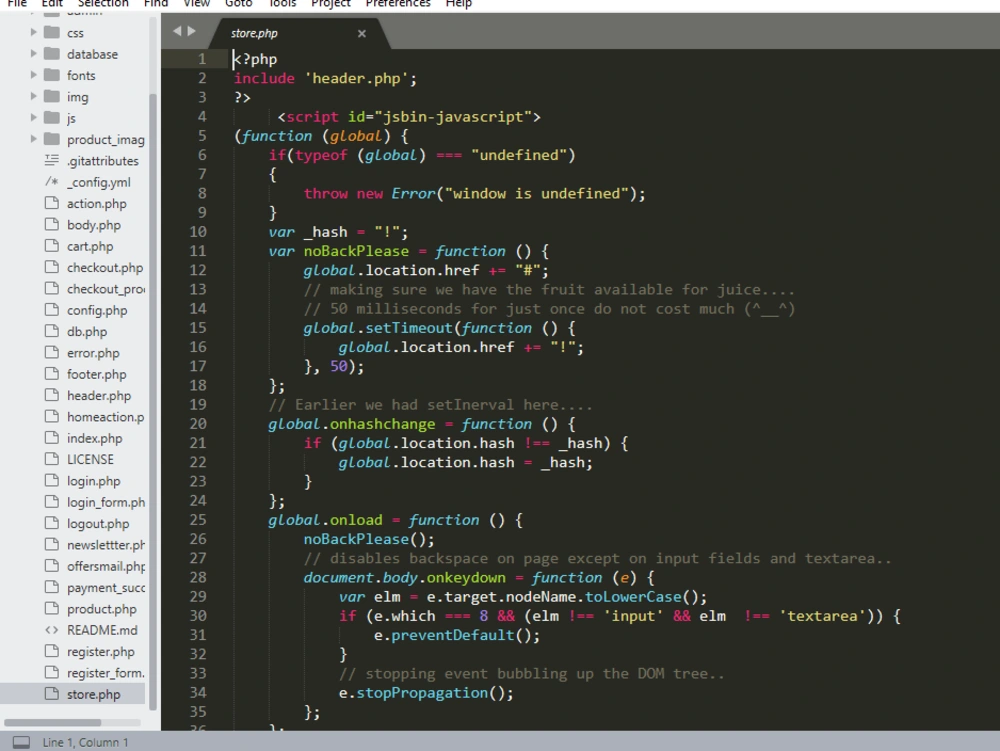Open the Help menu
Viewport: 1000px width, 751px height.
pos(459,3)
